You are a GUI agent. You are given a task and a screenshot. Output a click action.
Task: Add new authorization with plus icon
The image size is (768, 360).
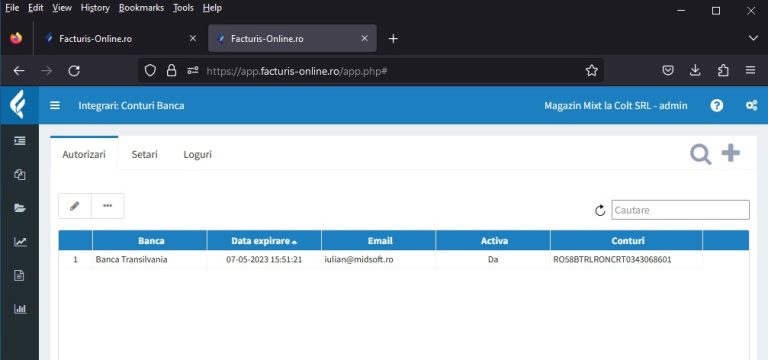[731, 153]
